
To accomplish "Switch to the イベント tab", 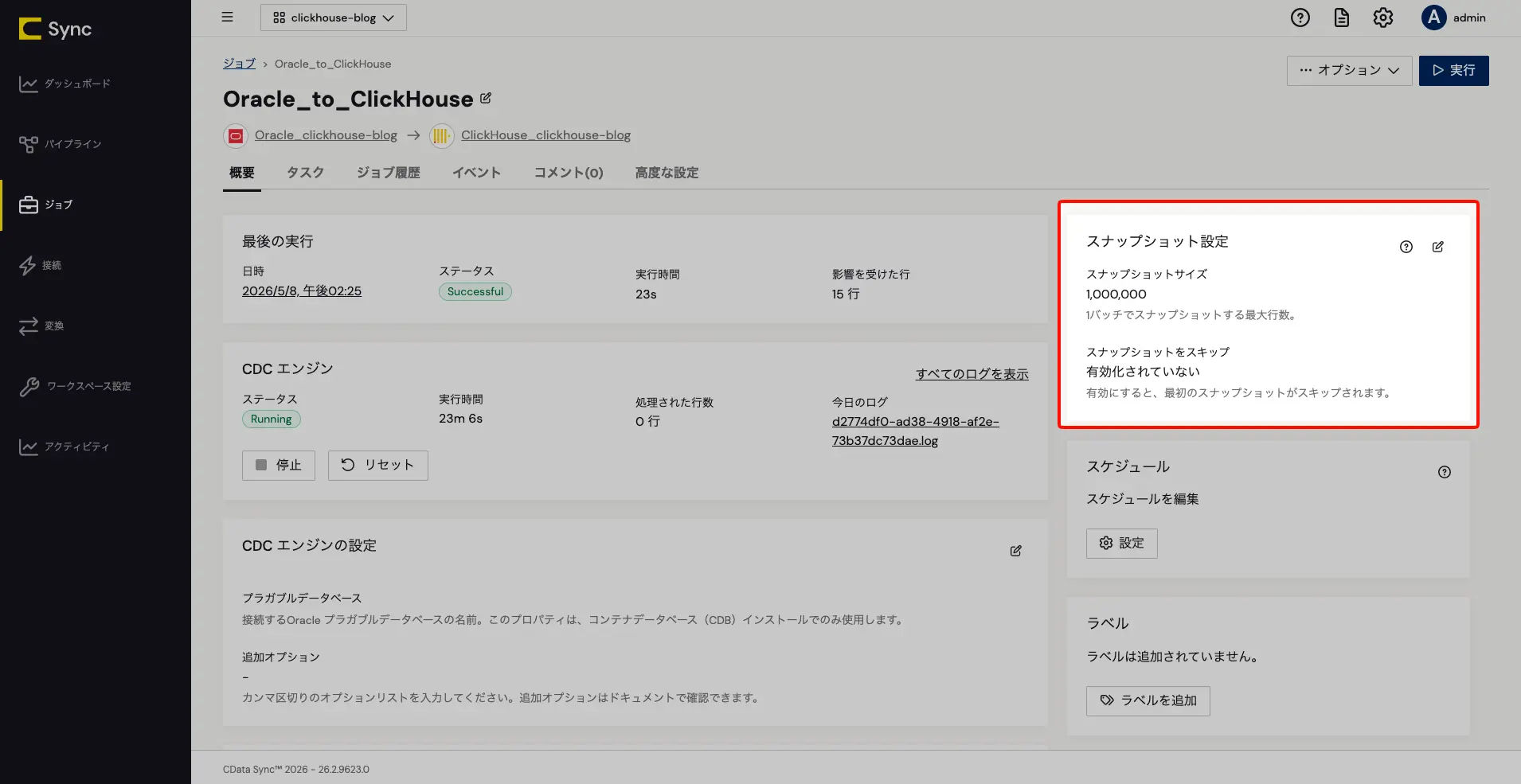I will pyautogui.click(x=476, y=173).
